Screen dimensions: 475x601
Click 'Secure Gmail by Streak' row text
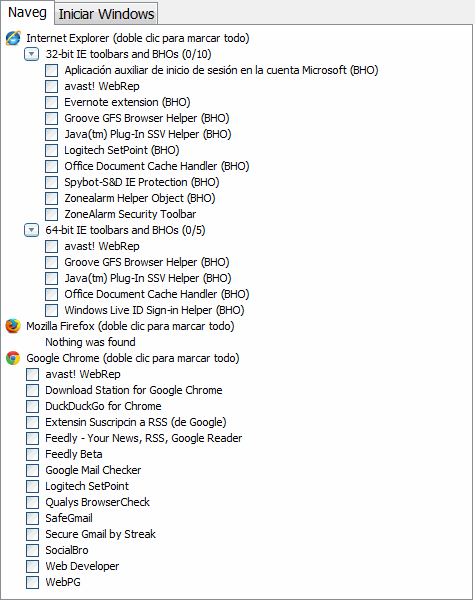tap(100, 534)
